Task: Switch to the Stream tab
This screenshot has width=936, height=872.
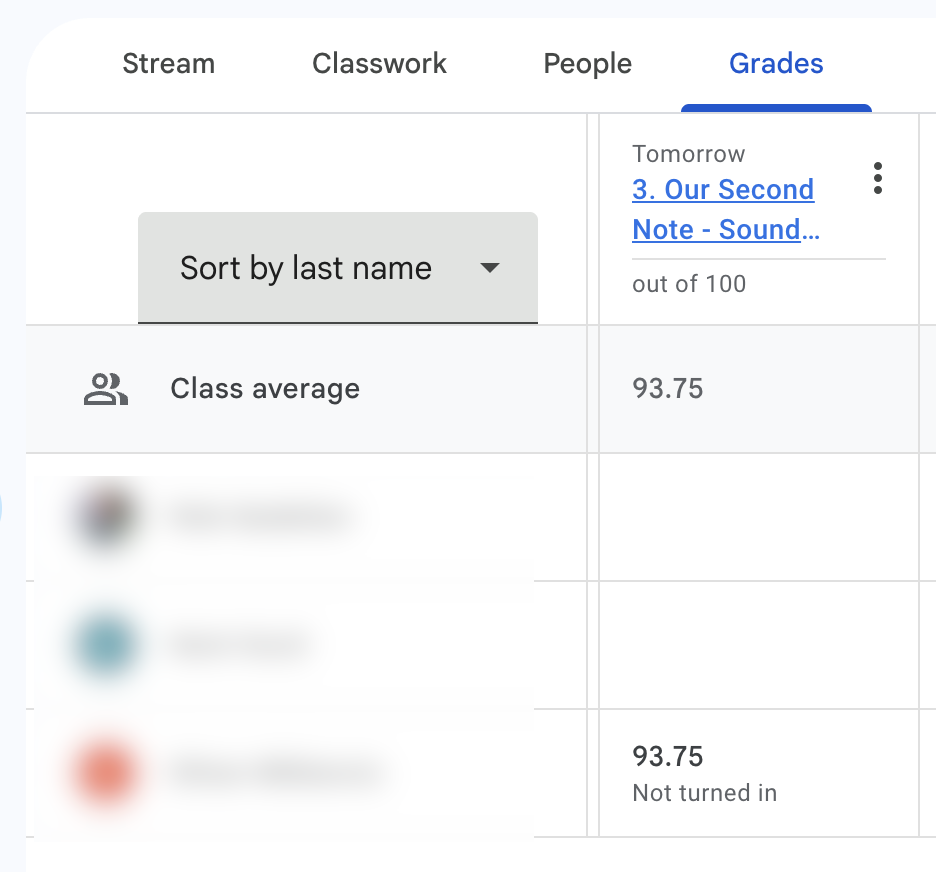Action: tap(168, 64)
